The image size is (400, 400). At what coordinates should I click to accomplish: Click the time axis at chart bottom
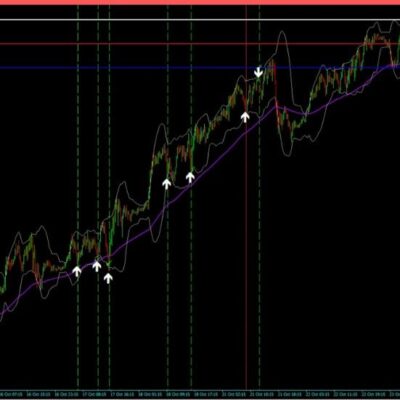tap(200, 393)
